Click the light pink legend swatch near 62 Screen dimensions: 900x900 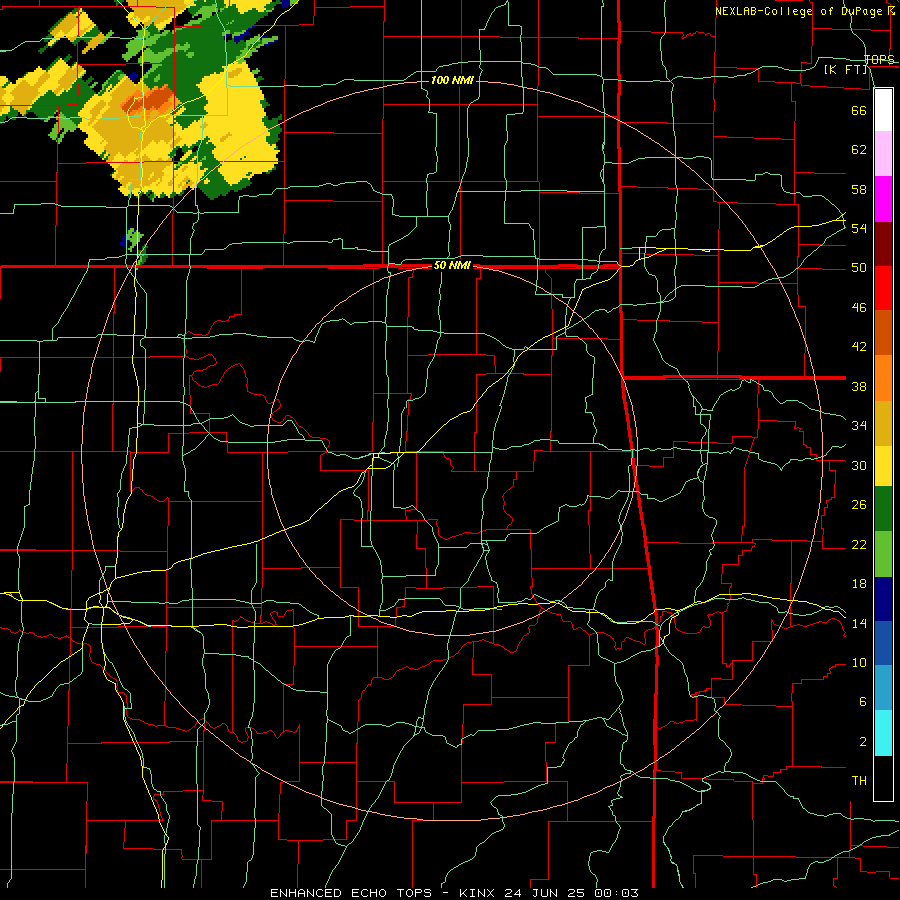pos(883,154)
